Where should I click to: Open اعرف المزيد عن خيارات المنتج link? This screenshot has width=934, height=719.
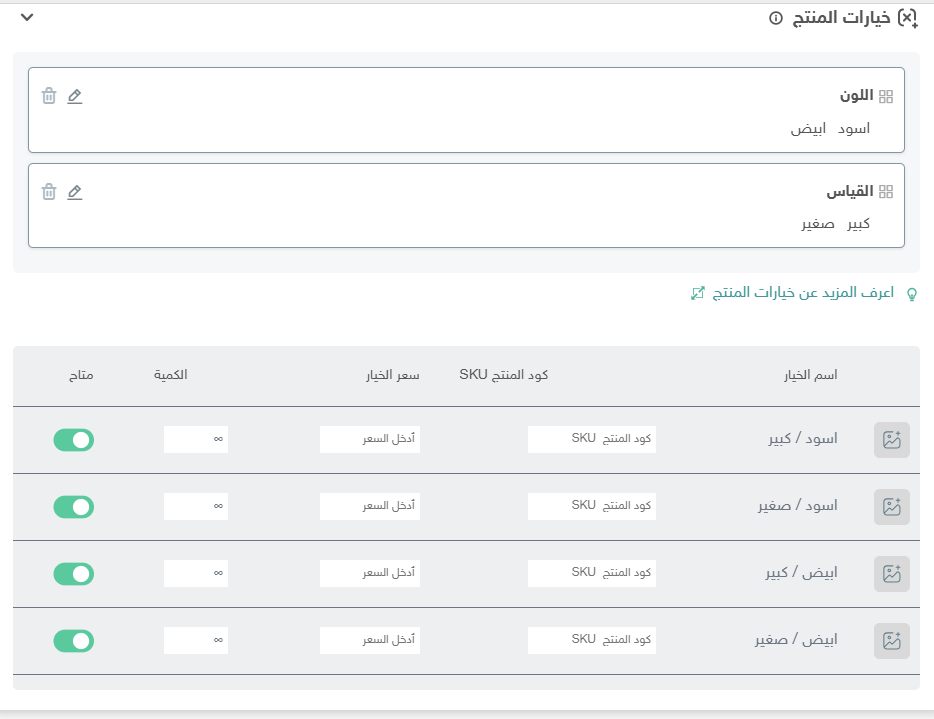(803, 292)
